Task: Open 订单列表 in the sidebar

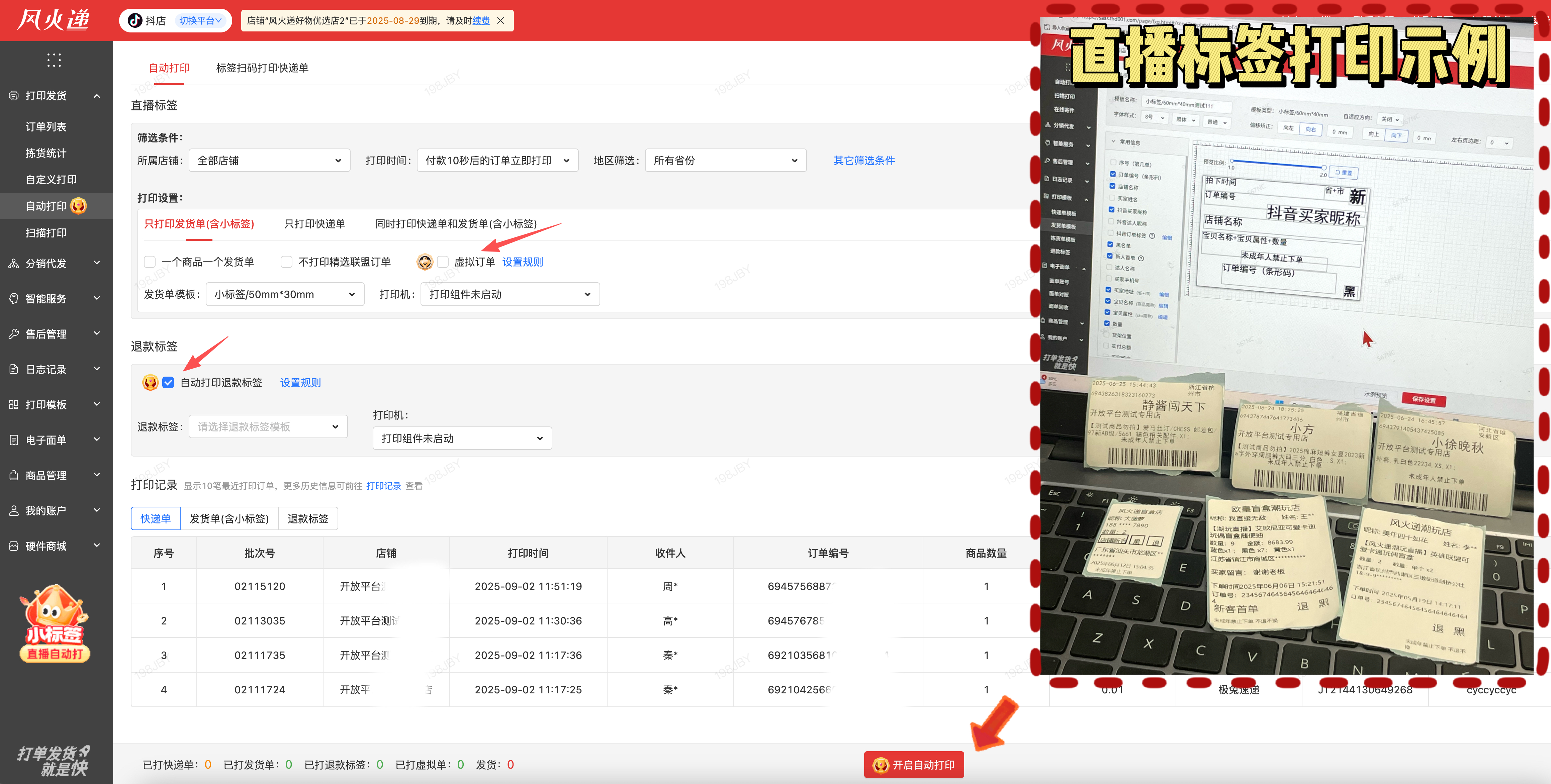Action: [x=46, y=126]
